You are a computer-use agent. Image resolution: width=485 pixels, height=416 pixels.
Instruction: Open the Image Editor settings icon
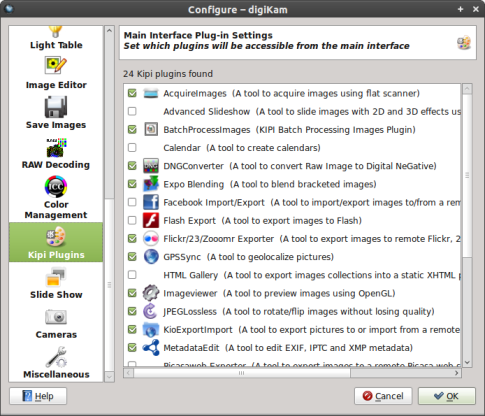[56, 66]
